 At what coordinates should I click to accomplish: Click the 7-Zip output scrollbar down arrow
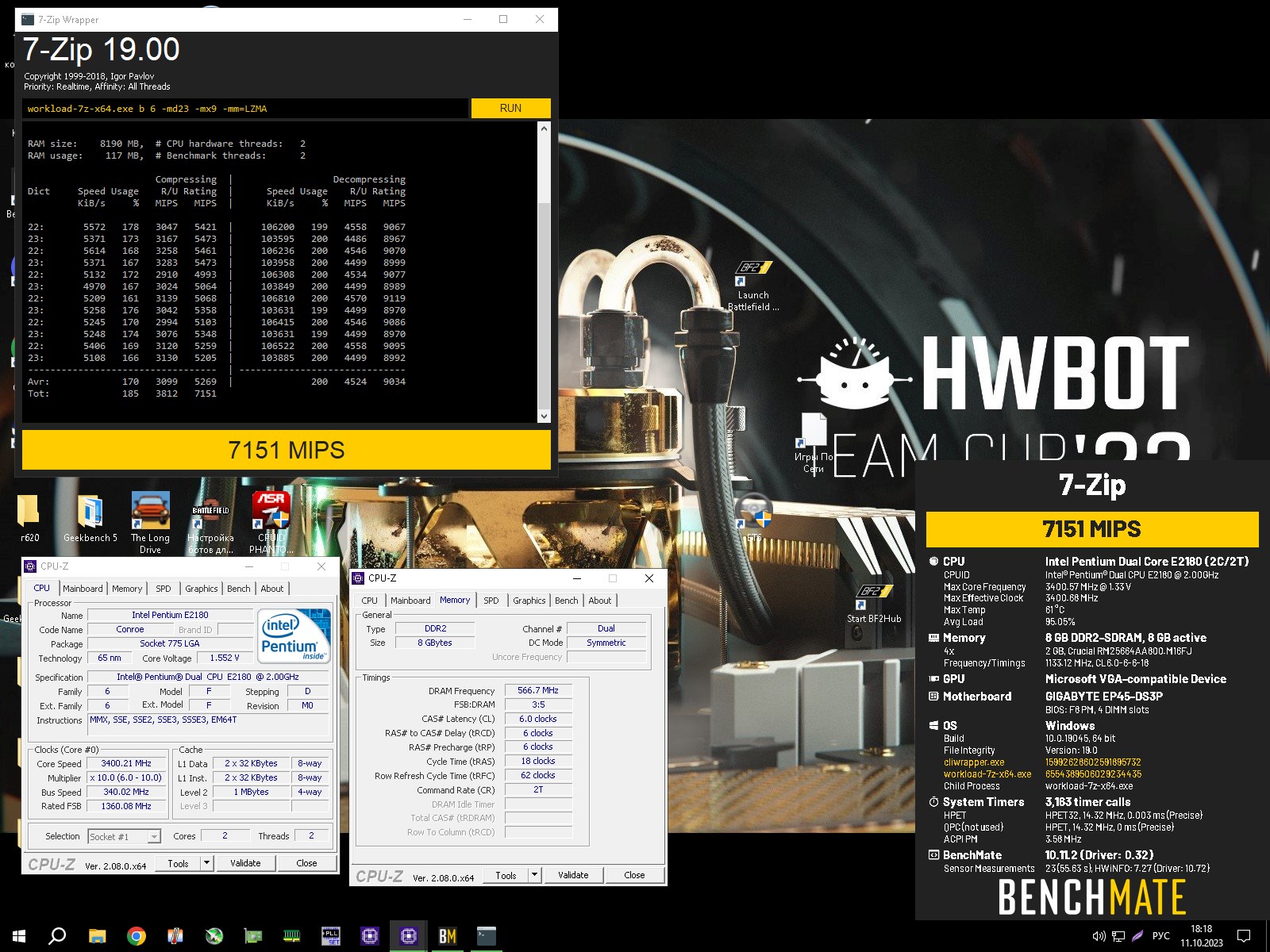(x=544, y=416)
